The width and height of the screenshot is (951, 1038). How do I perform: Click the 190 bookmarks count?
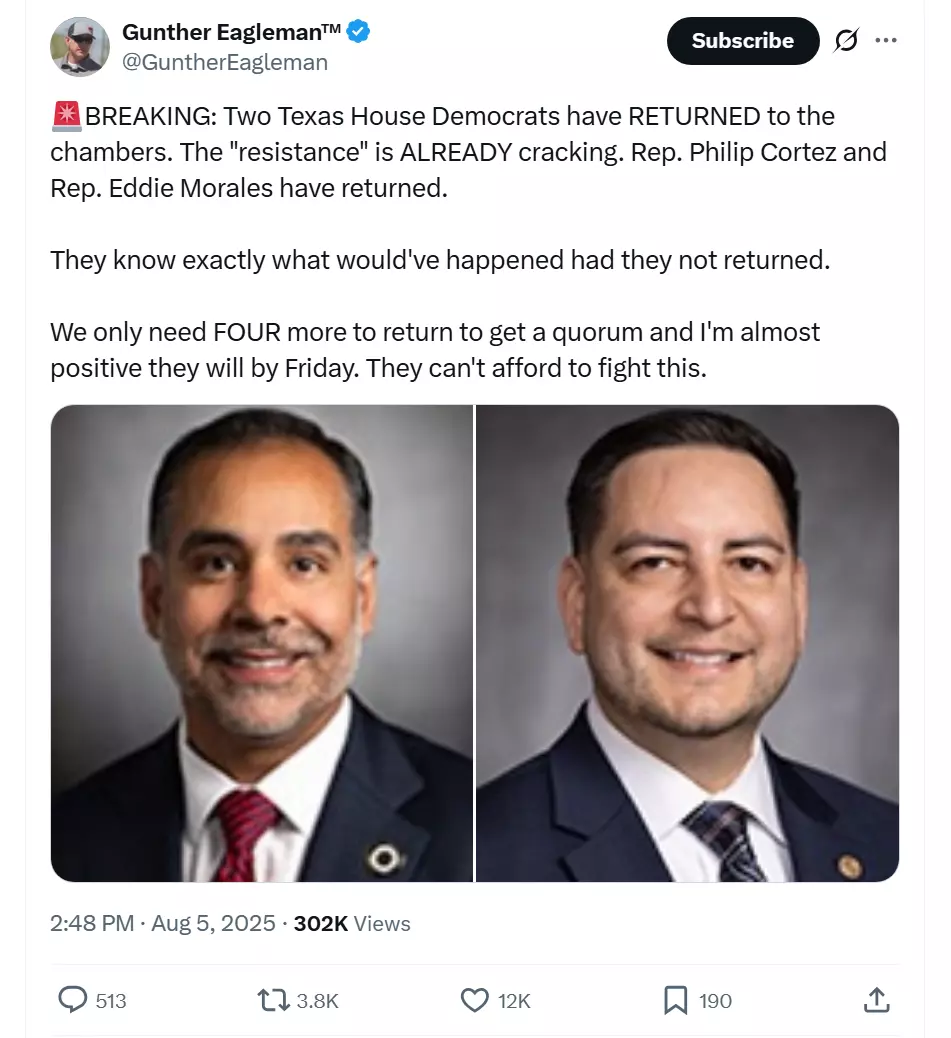(x=715, y=1000)
